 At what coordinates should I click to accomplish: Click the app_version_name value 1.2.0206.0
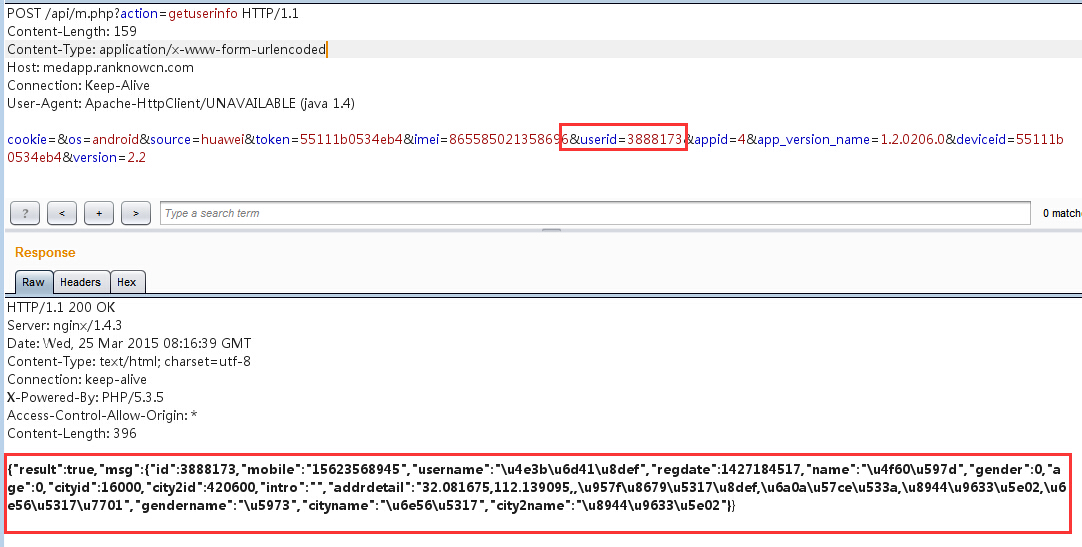click(913, 139)
